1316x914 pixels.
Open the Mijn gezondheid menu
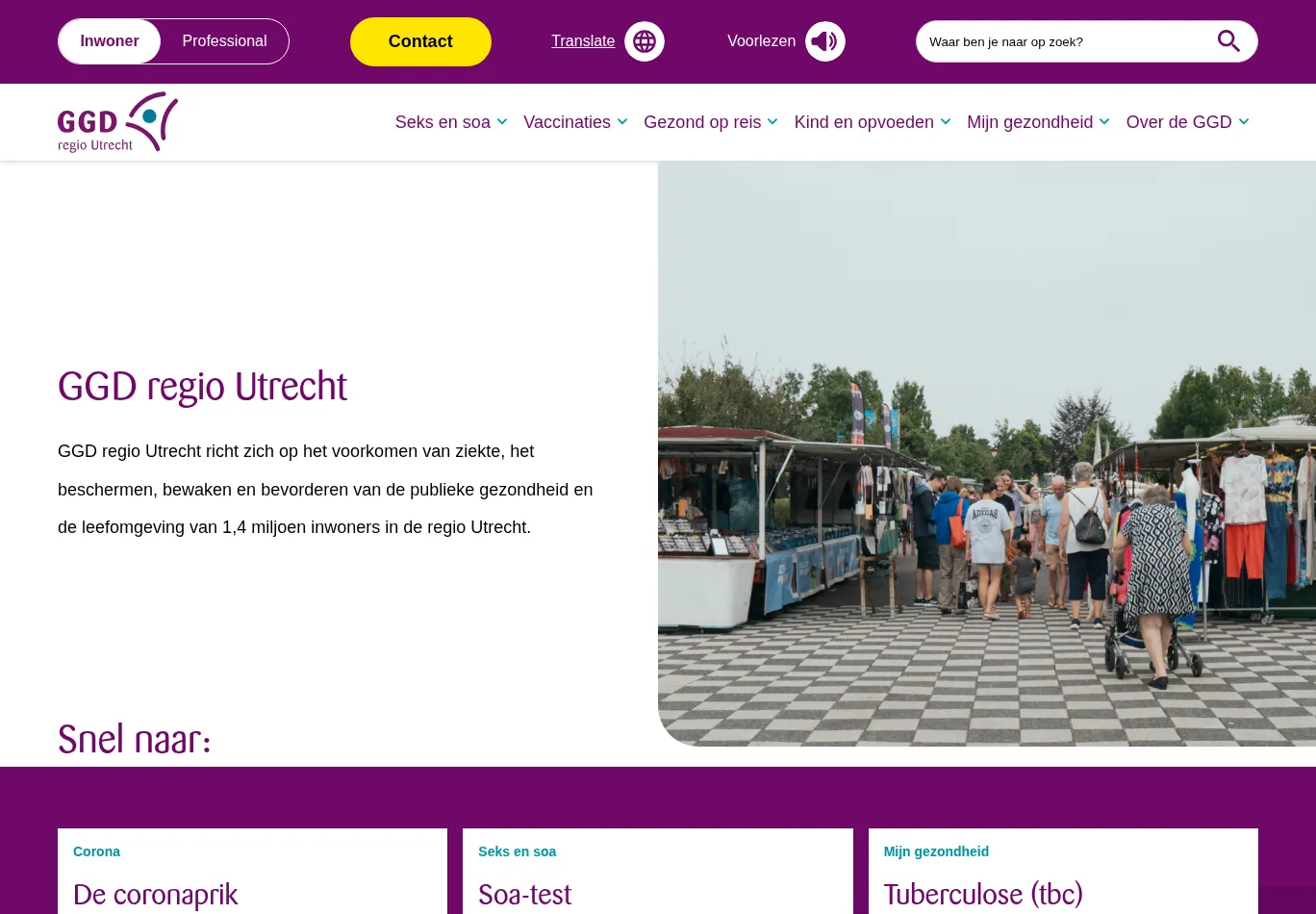(x=1029, y=122)
